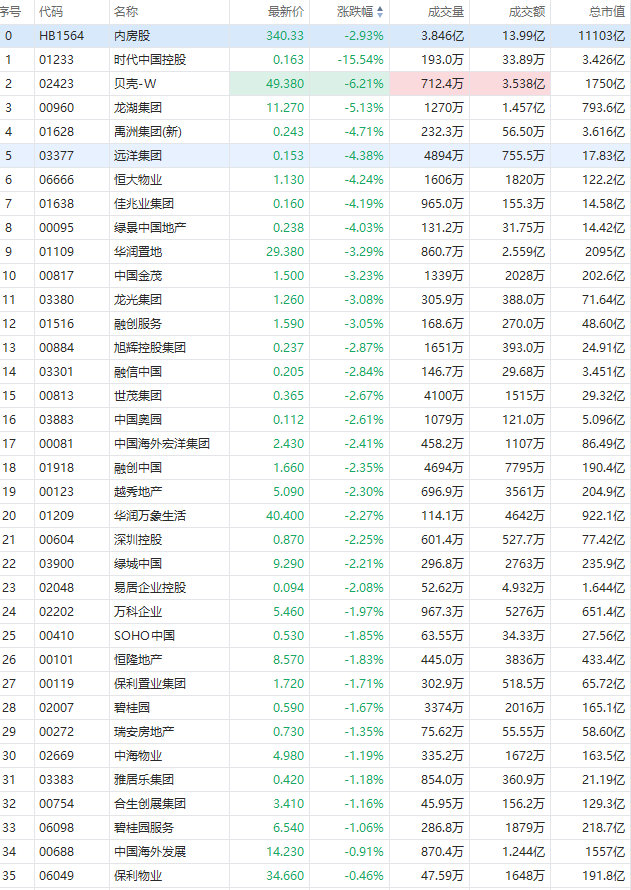631x890 pixels.
Task: Select 中海物业 row
Action: (316, 755)
